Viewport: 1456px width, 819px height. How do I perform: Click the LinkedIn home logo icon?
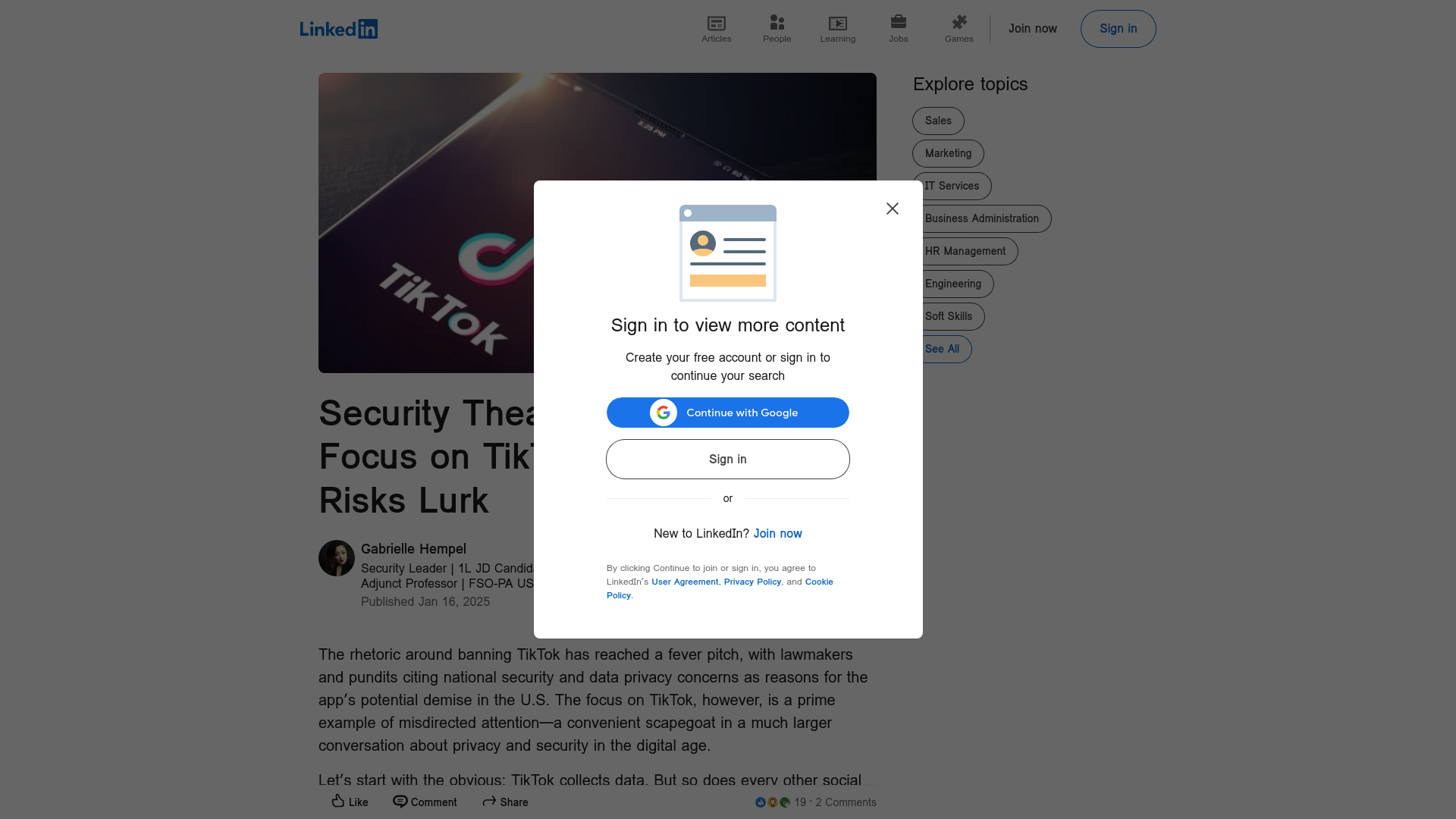[338, 28]
